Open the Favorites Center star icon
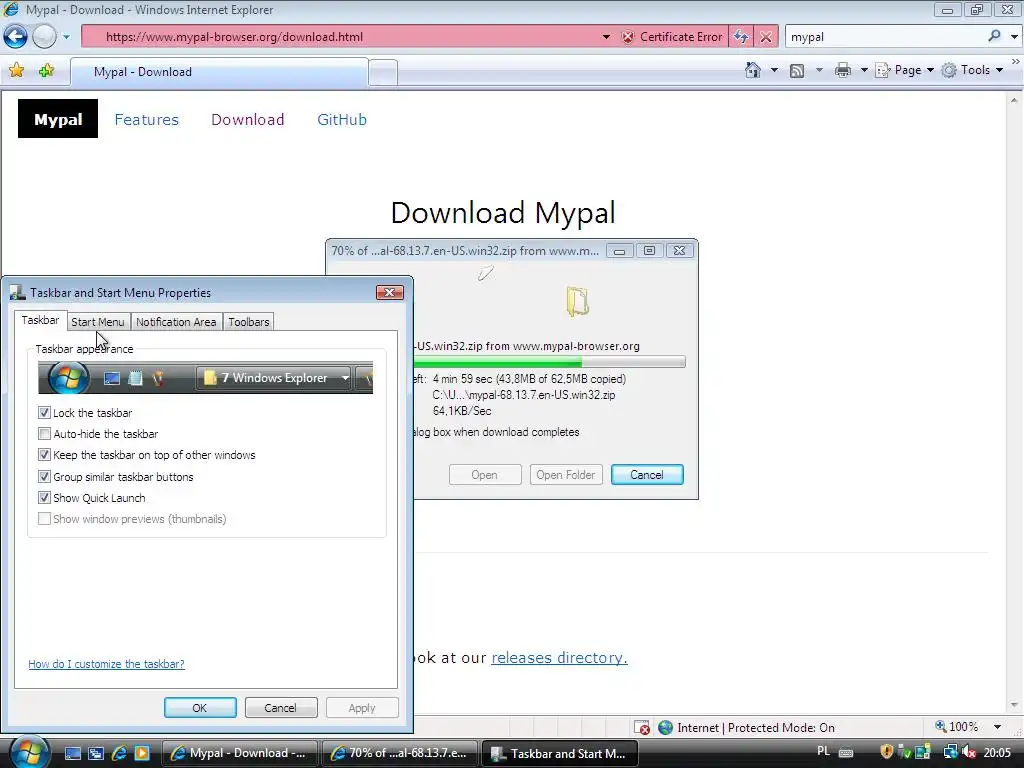This screenshot has height=768, width=1024. pyautogui.click(x=16, y=71)
